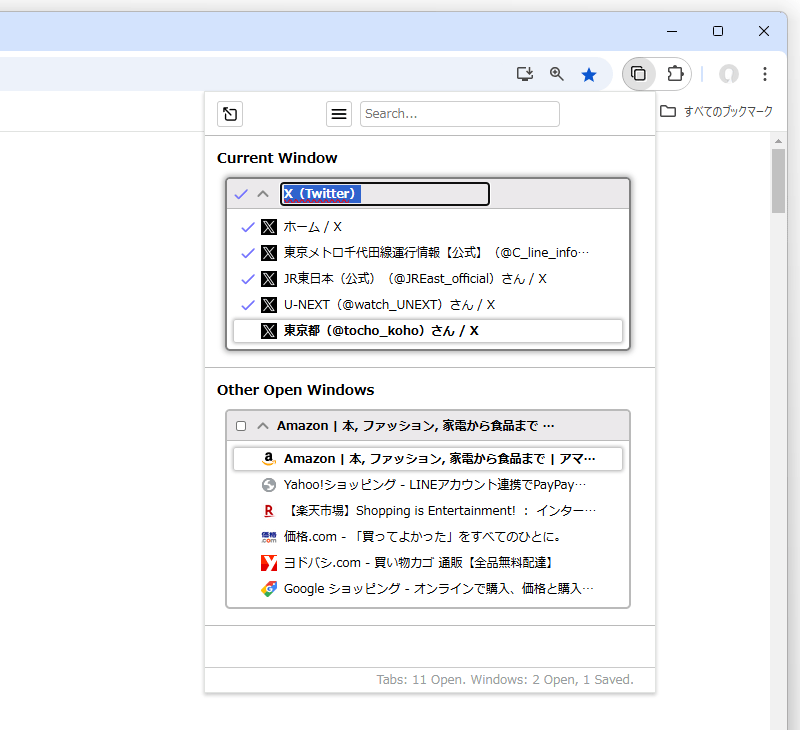This screenshot has width=800, height=730.
Task: Select the Yahoo!ショッピング tab row
Action: tap(428, 485)
